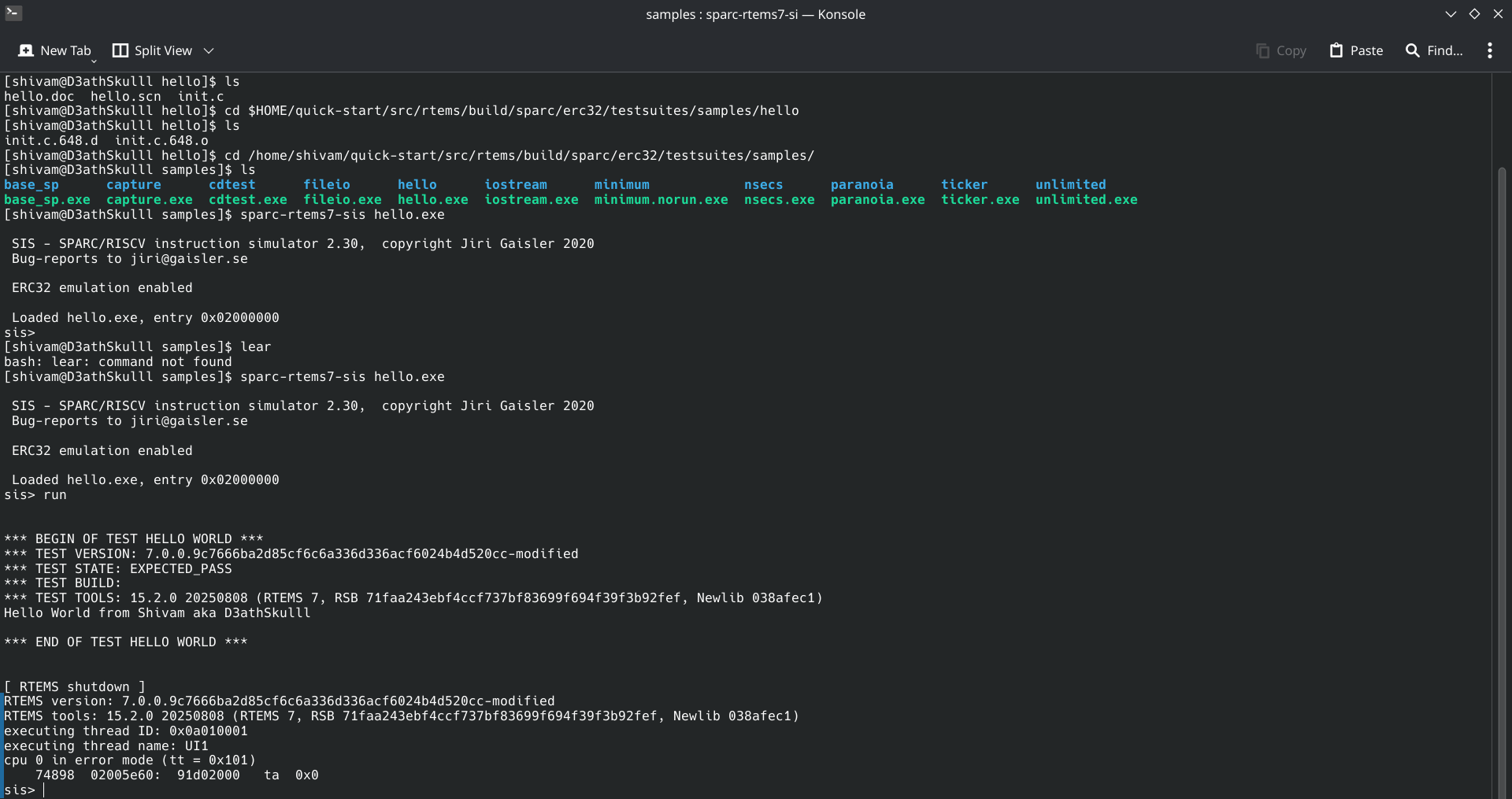Open the three-dot hamburger menu
This screenshot has height=799, width=1512.
point(1489,50)
